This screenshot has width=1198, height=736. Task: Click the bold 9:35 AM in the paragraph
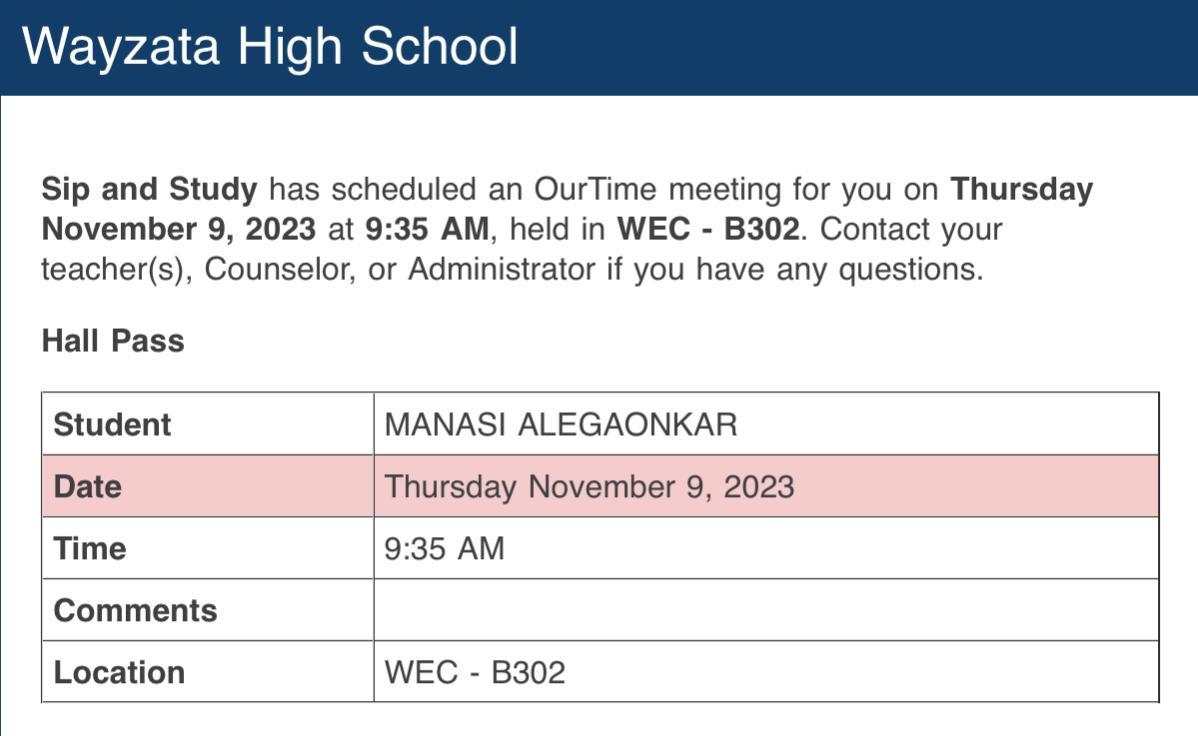[426, 229]
